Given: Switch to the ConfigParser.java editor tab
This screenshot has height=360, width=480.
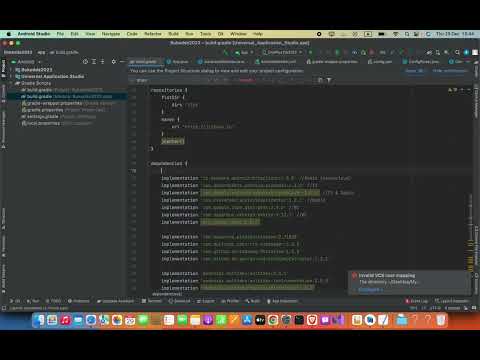Looking at the screenshot, I should pos(421,62).
